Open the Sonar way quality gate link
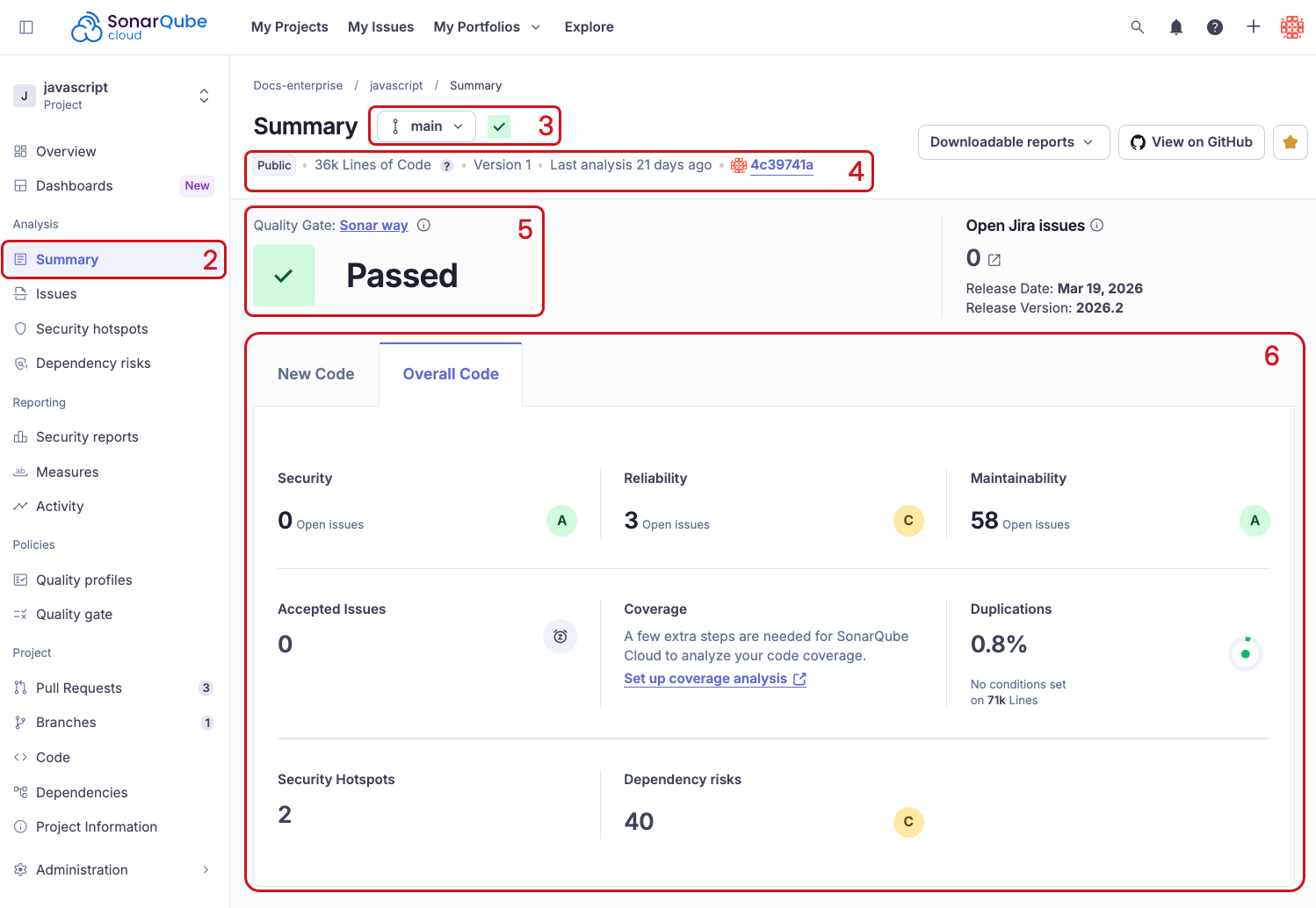 (374, 226)
